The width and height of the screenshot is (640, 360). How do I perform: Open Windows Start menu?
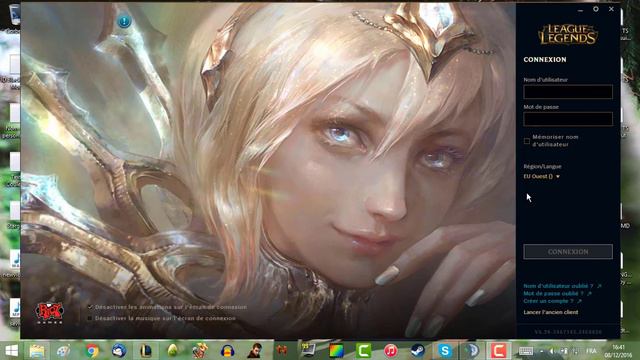click(x=11, y=350)
